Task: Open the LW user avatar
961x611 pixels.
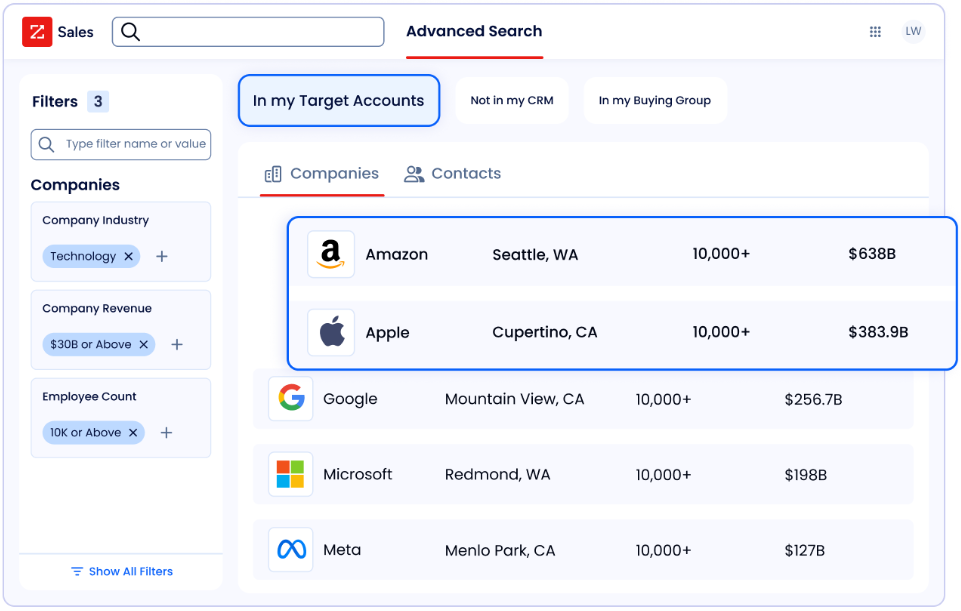Action: tap(913, 31)
